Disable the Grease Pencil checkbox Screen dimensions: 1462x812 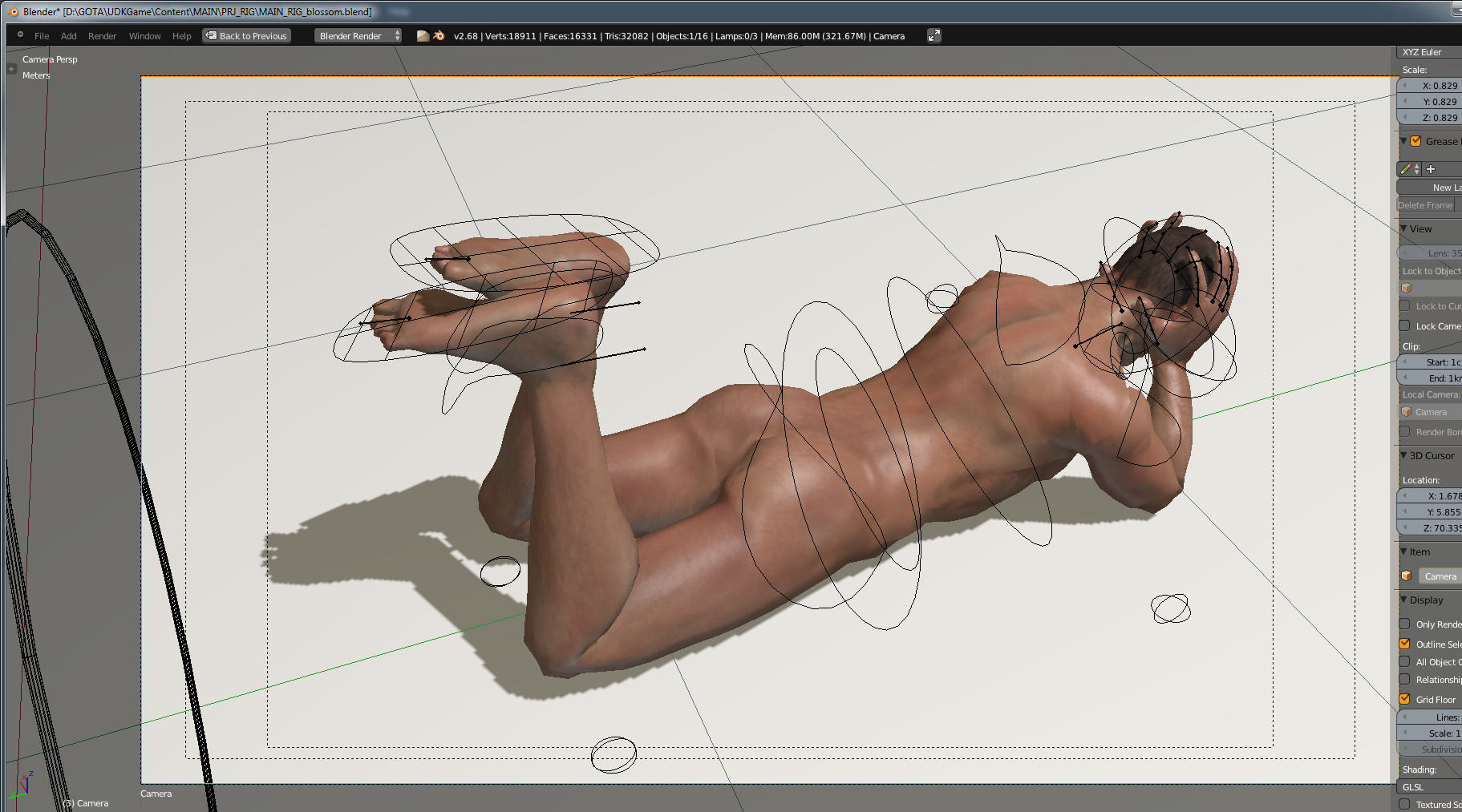1415,141
